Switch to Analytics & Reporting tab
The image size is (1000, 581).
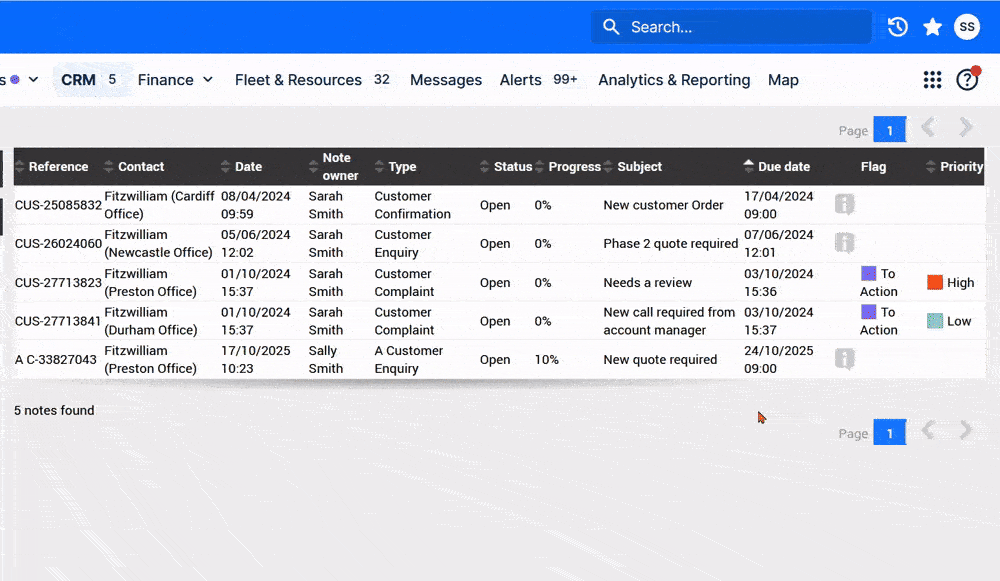point(674,80)
